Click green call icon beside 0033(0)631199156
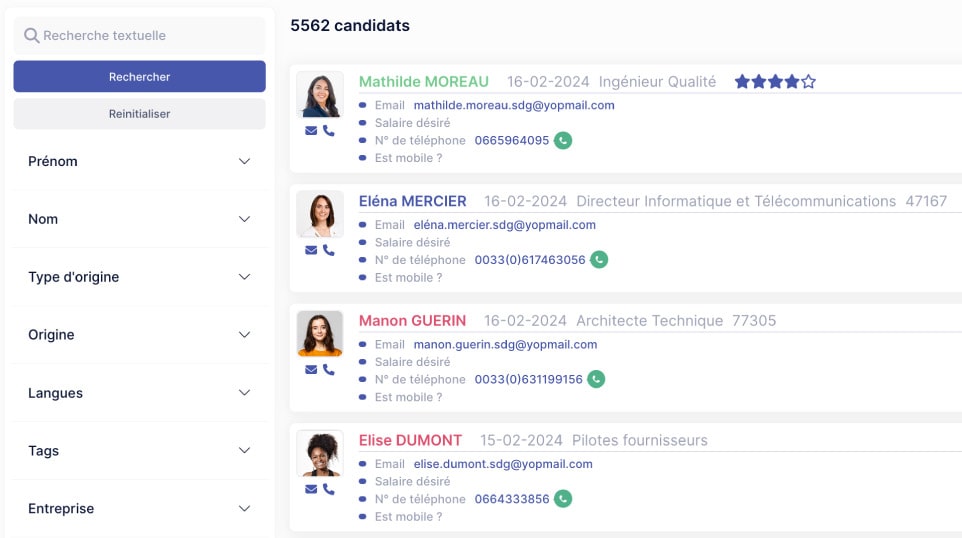This screenshot has height=538, width=962. [596, 380]
